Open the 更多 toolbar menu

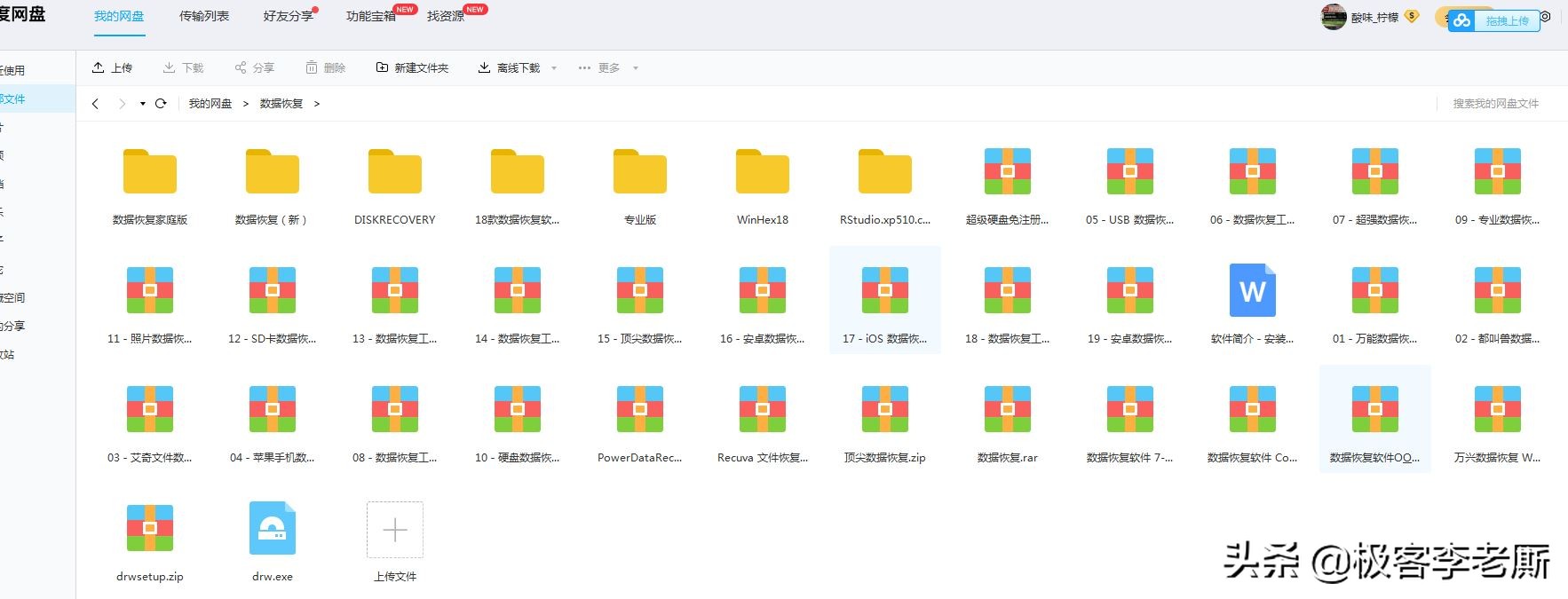[598, 67]
